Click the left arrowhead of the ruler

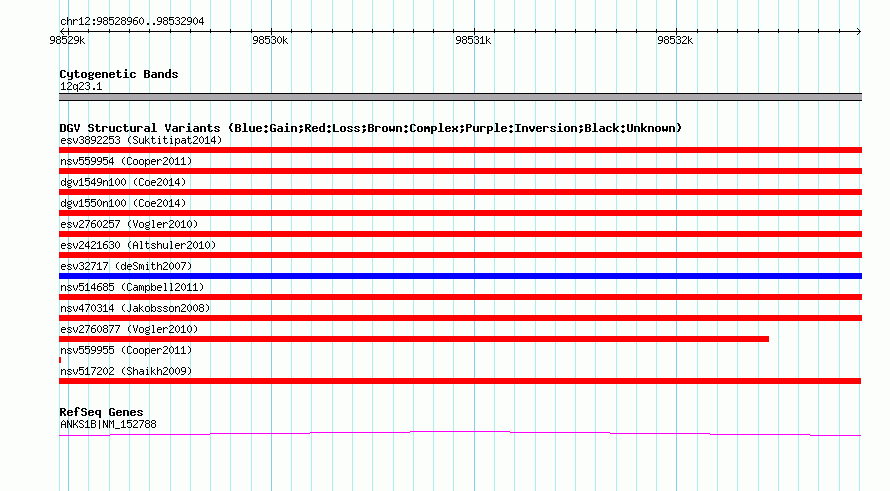tap(62, 31)
